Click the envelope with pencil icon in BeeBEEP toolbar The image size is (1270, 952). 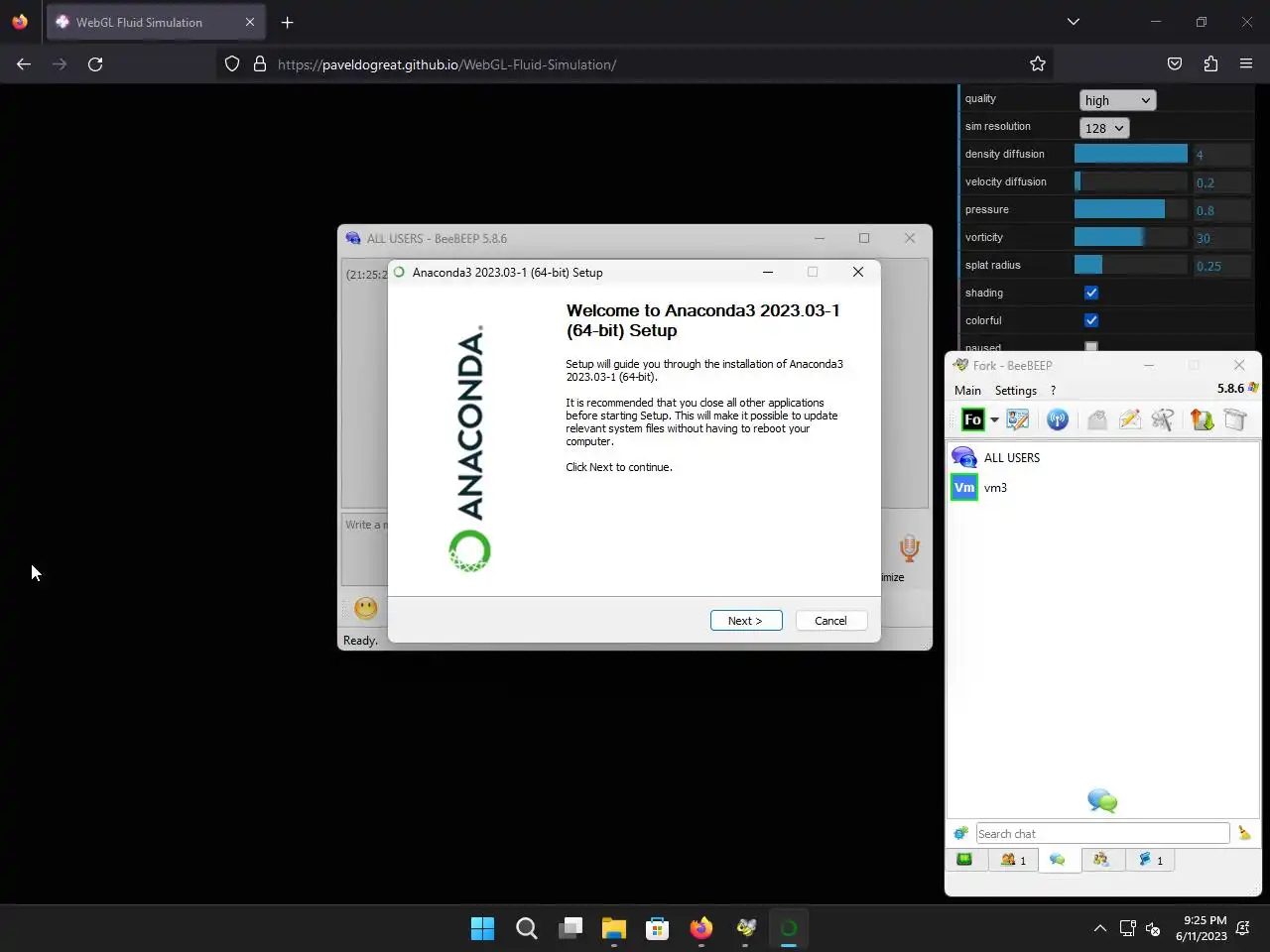coord(1130,419)
